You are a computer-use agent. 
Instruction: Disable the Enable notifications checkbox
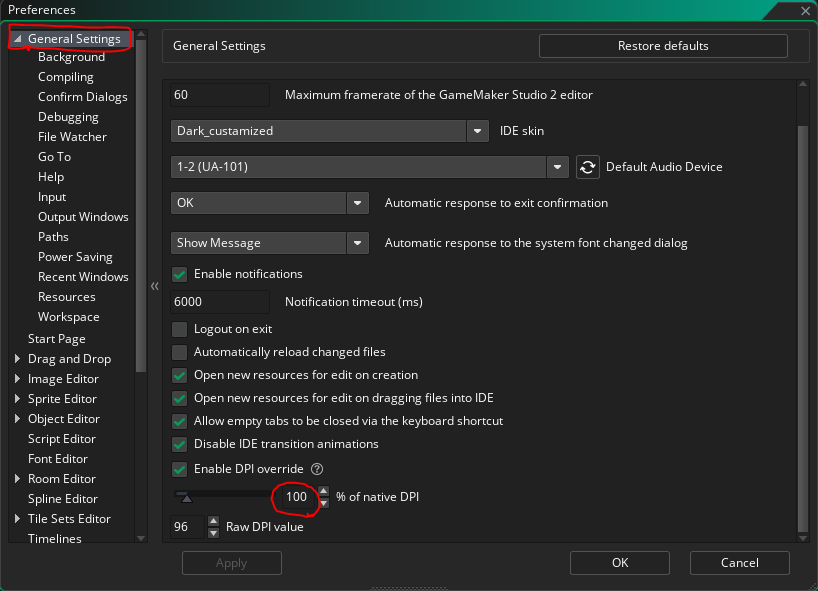coord(180,274)
